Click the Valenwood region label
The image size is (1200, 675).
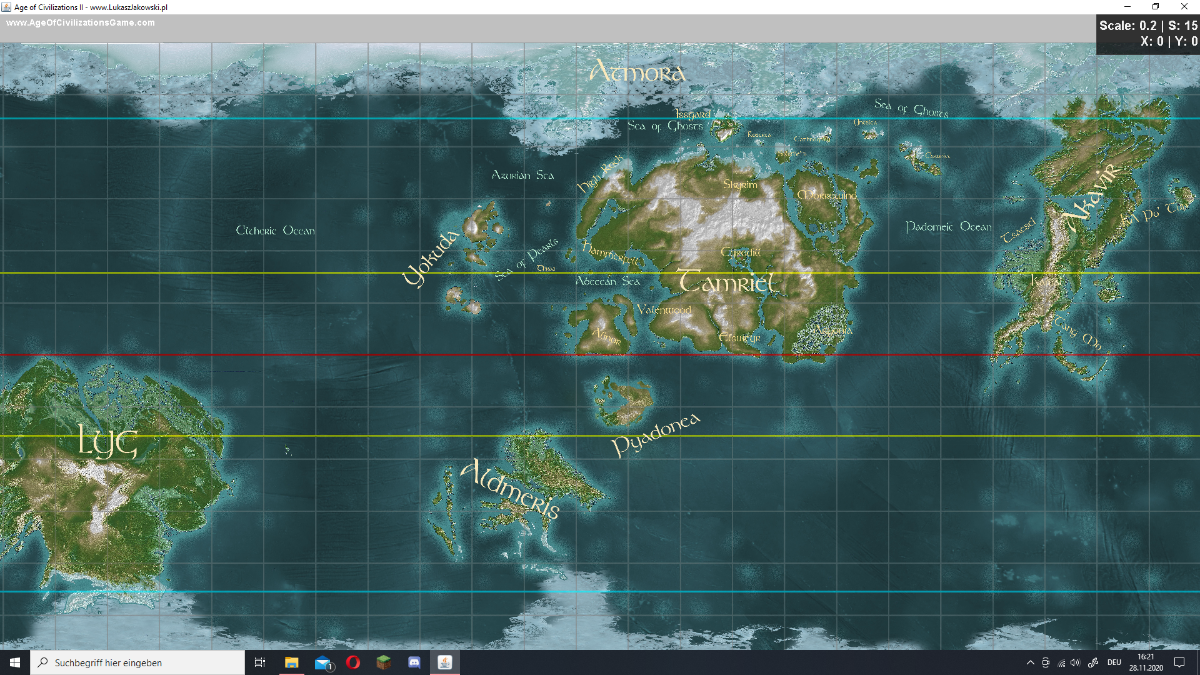(x=663, y=311)
